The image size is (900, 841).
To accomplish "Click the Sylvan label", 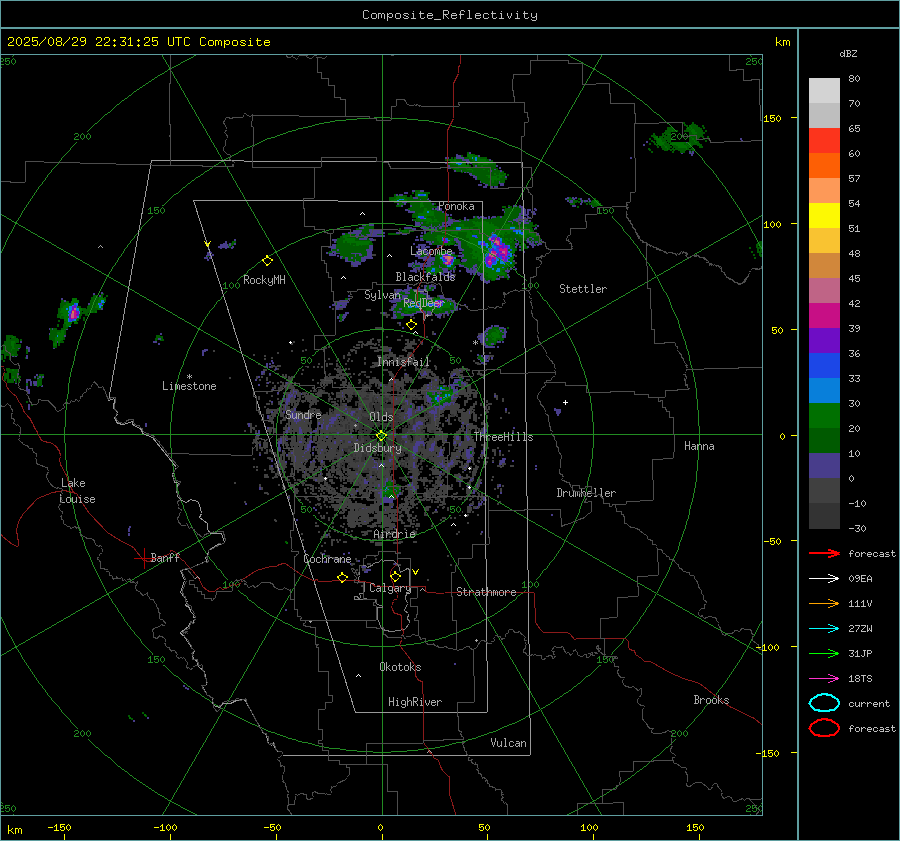I will [x=382, y=295].
